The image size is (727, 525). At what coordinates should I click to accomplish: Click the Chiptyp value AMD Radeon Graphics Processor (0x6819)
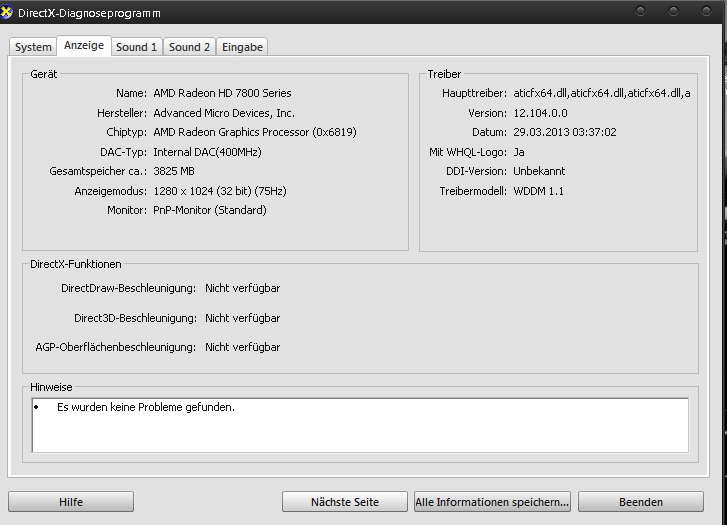tap(255, 132)
